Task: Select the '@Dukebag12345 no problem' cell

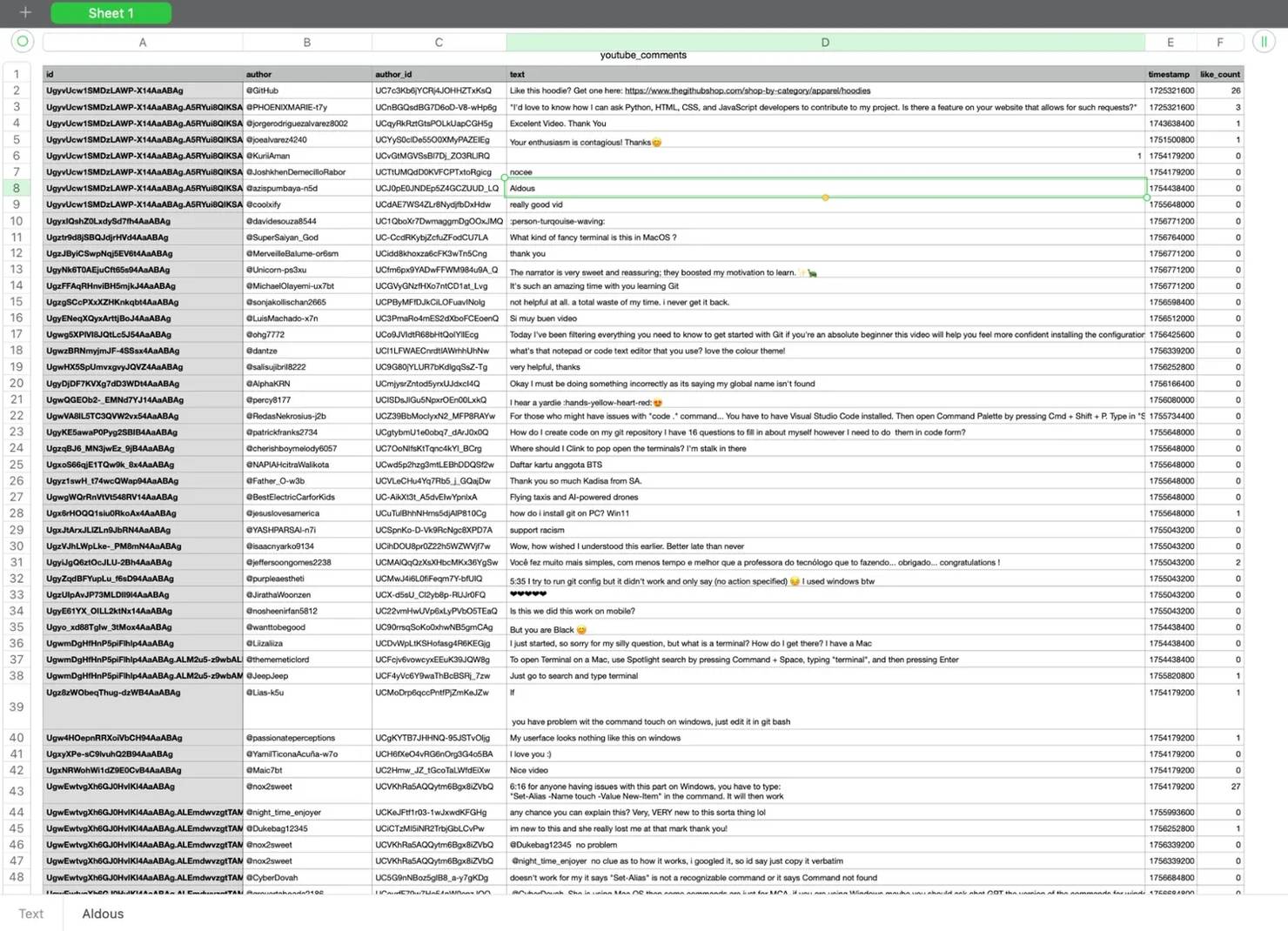Action: [x=825, y=845]
